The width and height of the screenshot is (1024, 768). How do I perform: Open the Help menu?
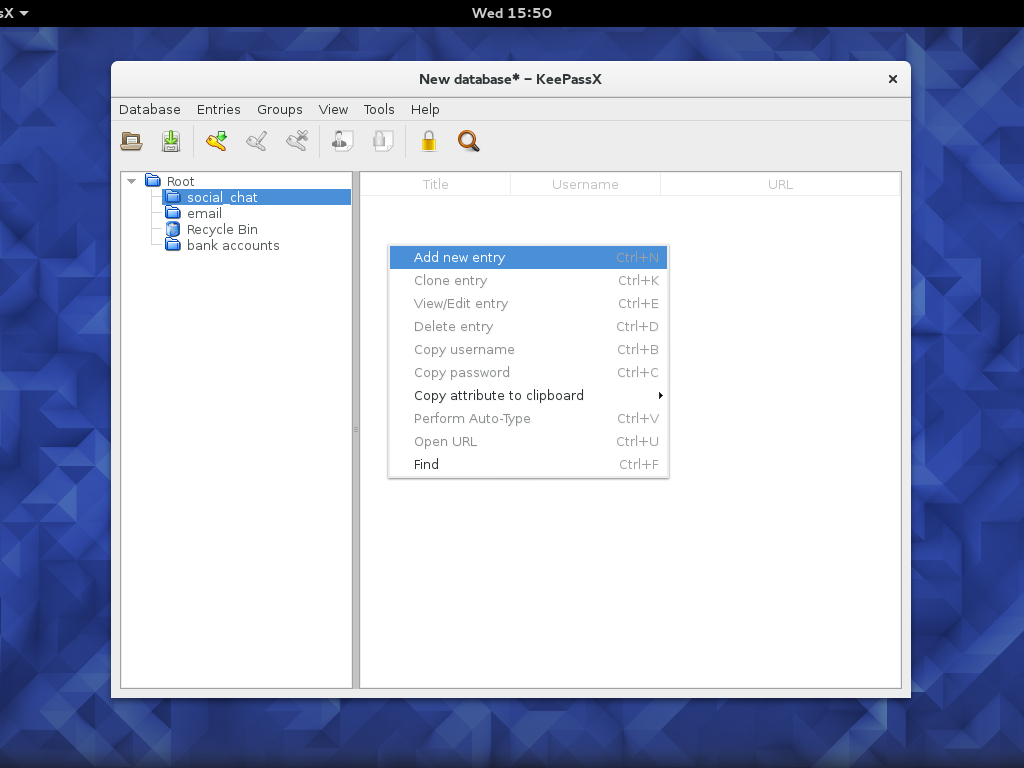[425, 109]
